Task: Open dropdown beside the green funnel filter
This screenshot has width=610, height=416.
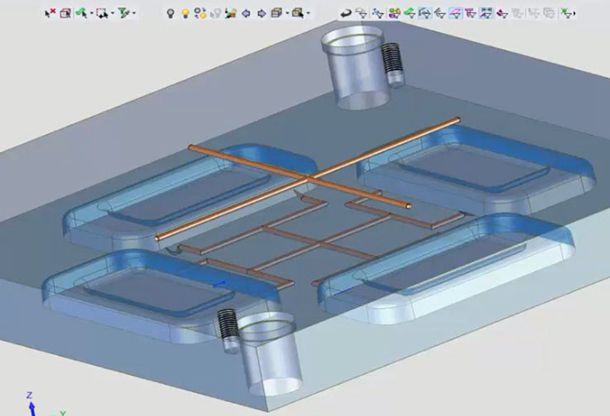Action: pos(135,14)
